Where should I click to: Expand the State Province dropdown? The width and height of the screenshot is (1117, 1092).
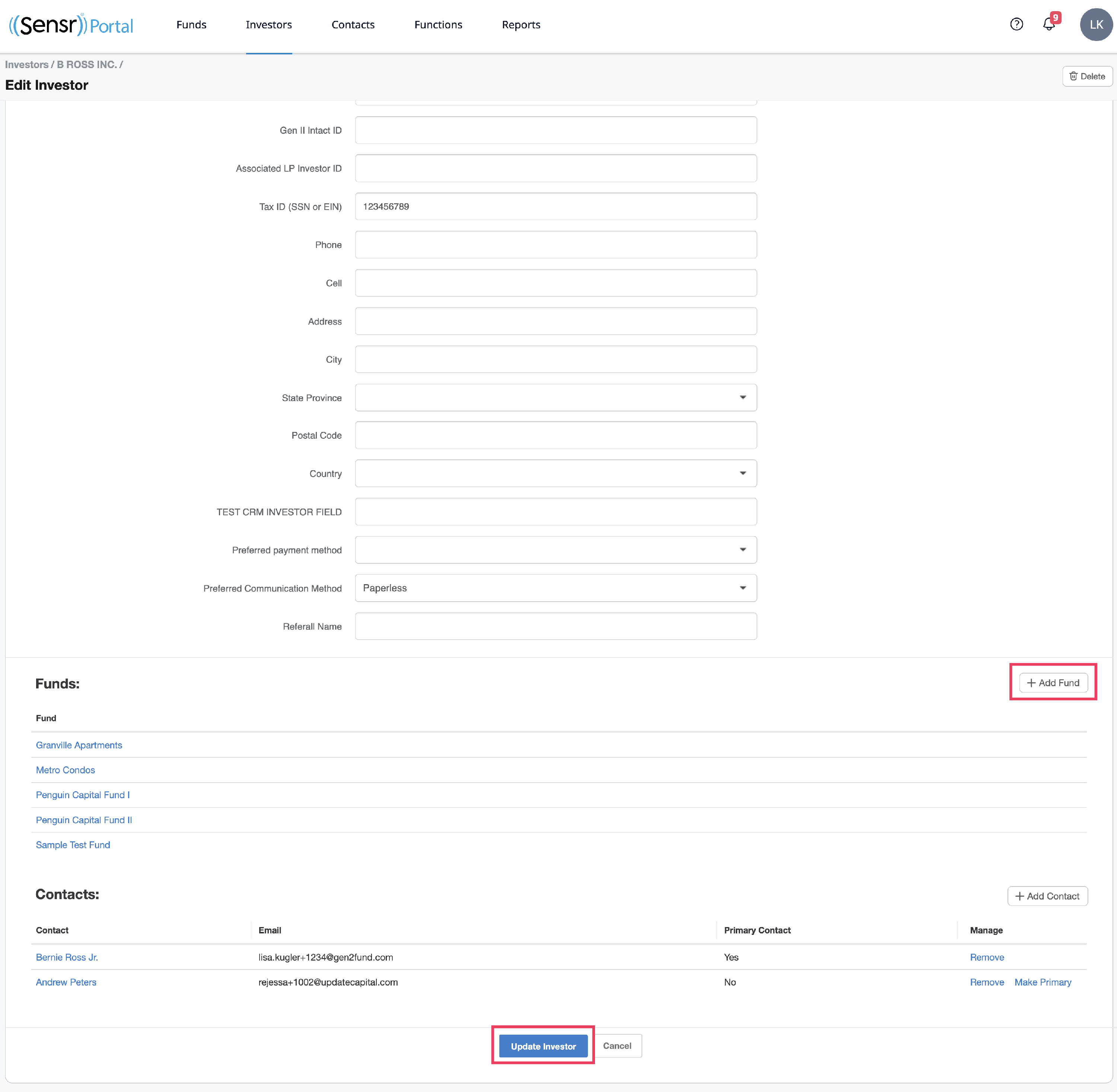point(555,398)
